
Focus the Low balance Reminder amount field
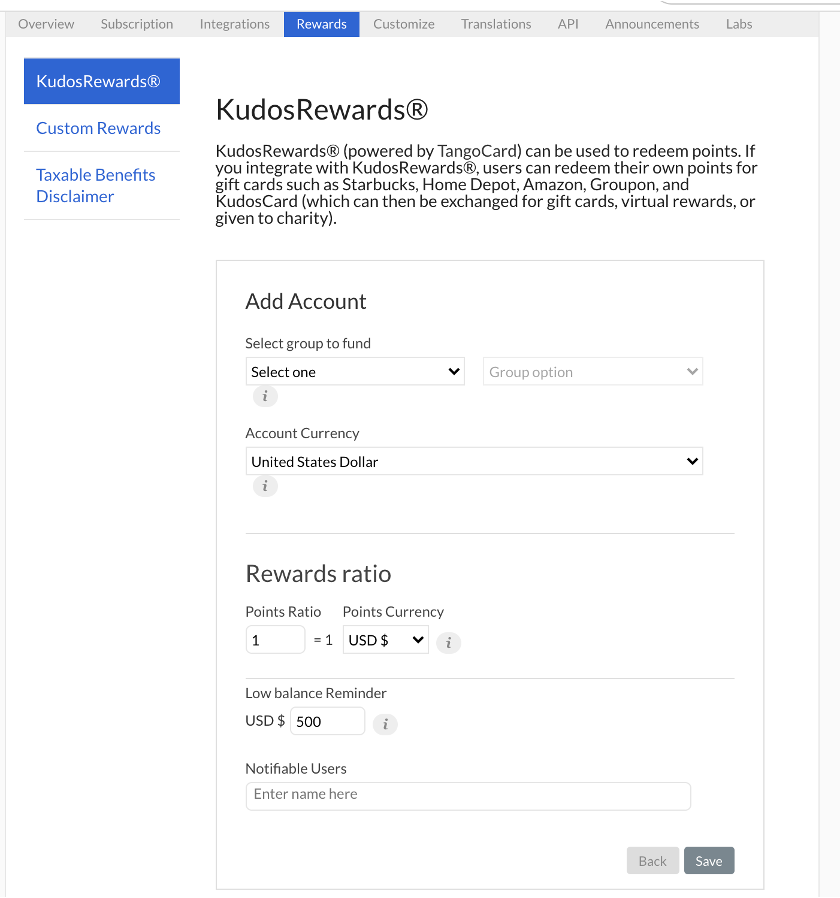click(x=327, y=721)
